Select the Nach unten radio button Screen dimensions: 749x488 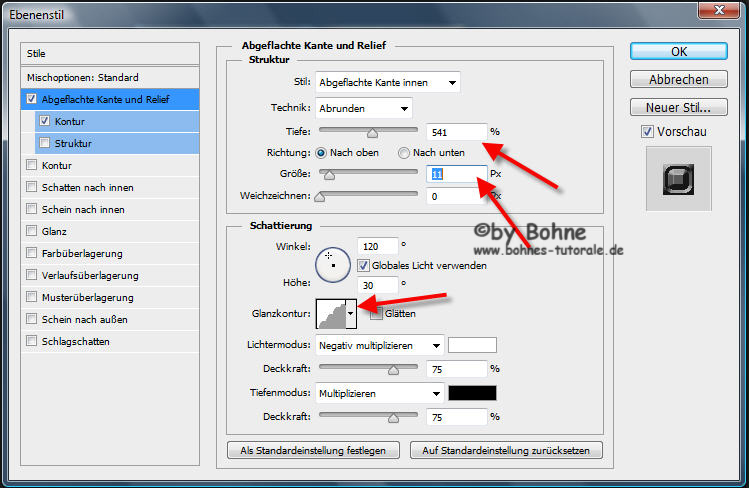404,153
